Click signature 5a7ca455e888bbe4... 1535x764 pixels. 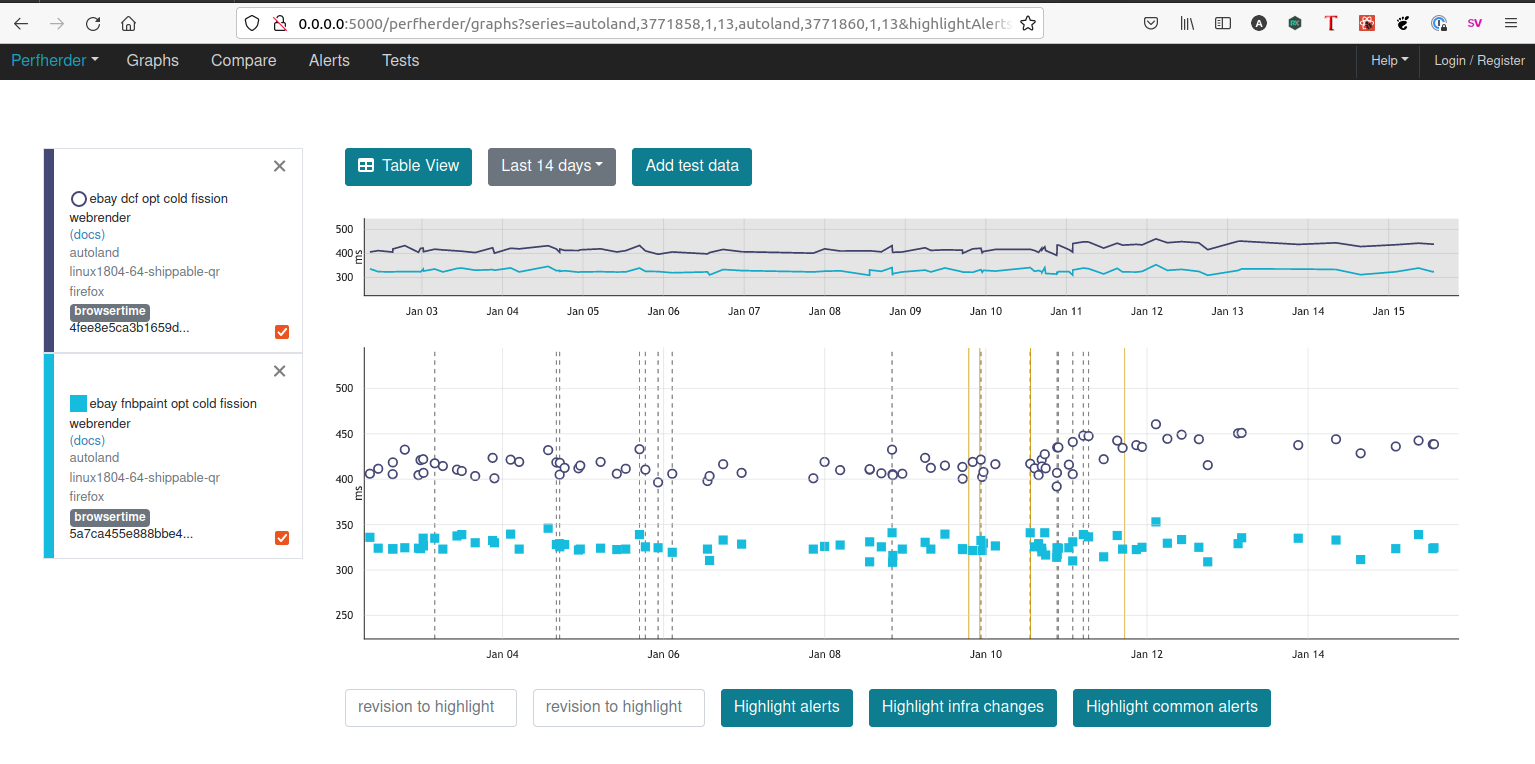[131, 534]
